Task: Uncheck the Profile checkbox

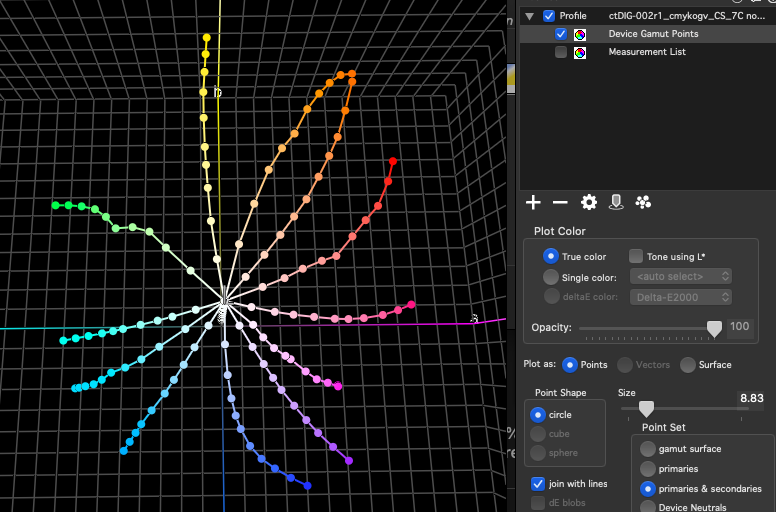Action: [x=549, y=16]
